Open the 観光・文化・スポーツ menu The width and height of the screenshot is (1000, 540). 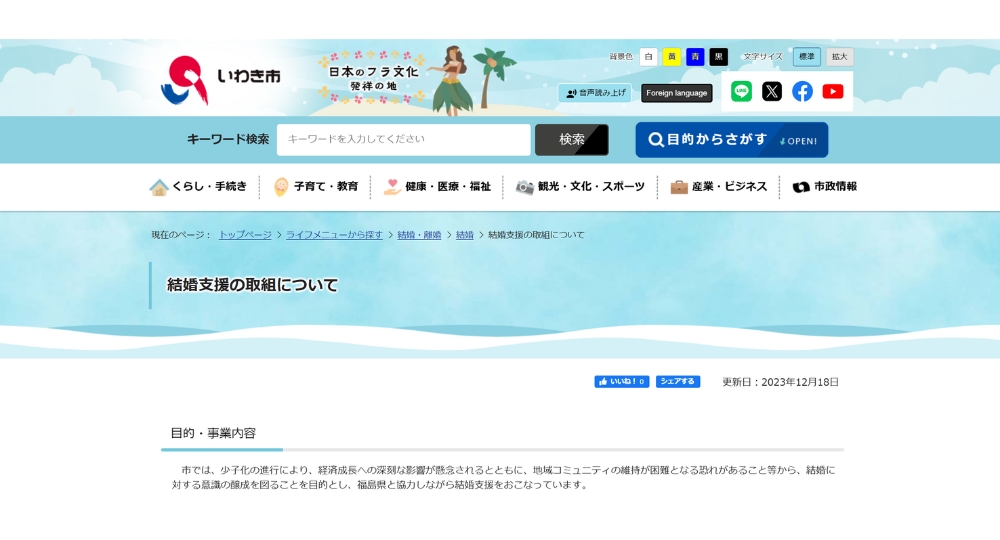click(x=580, y=187)
